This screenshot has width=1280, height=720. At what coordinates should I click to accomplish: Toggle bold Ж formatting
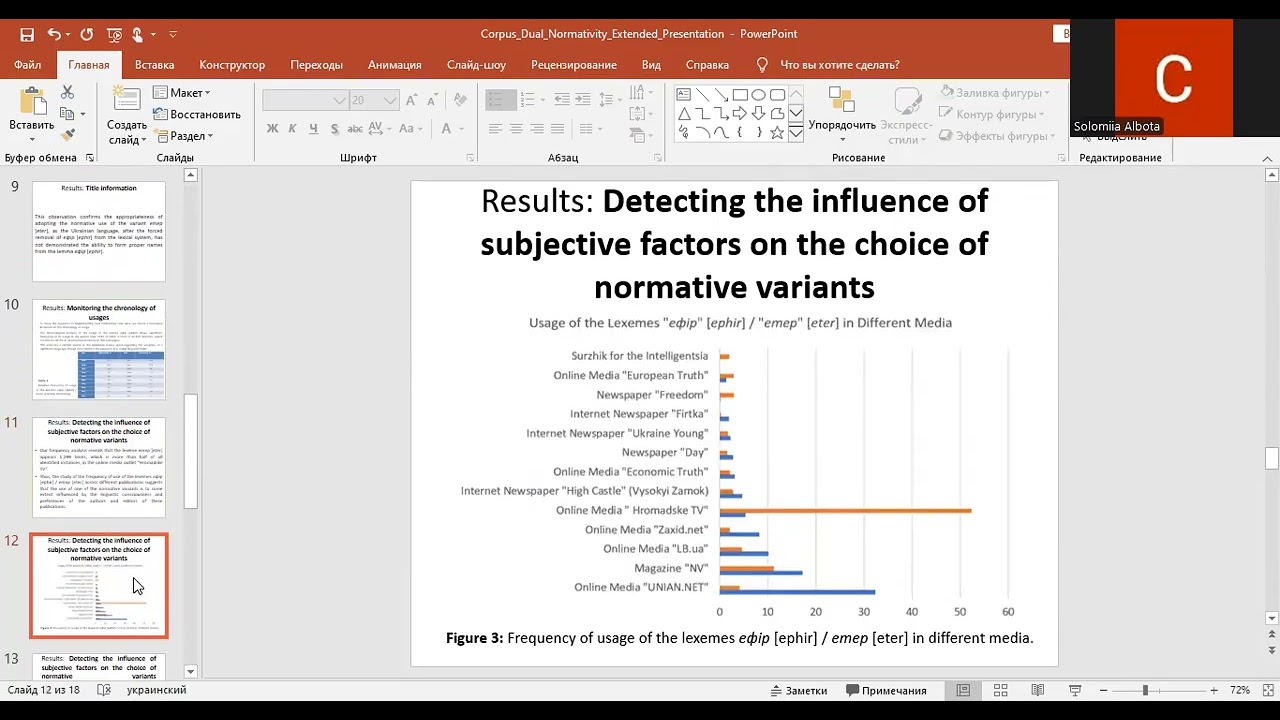(x=272, y=129)
